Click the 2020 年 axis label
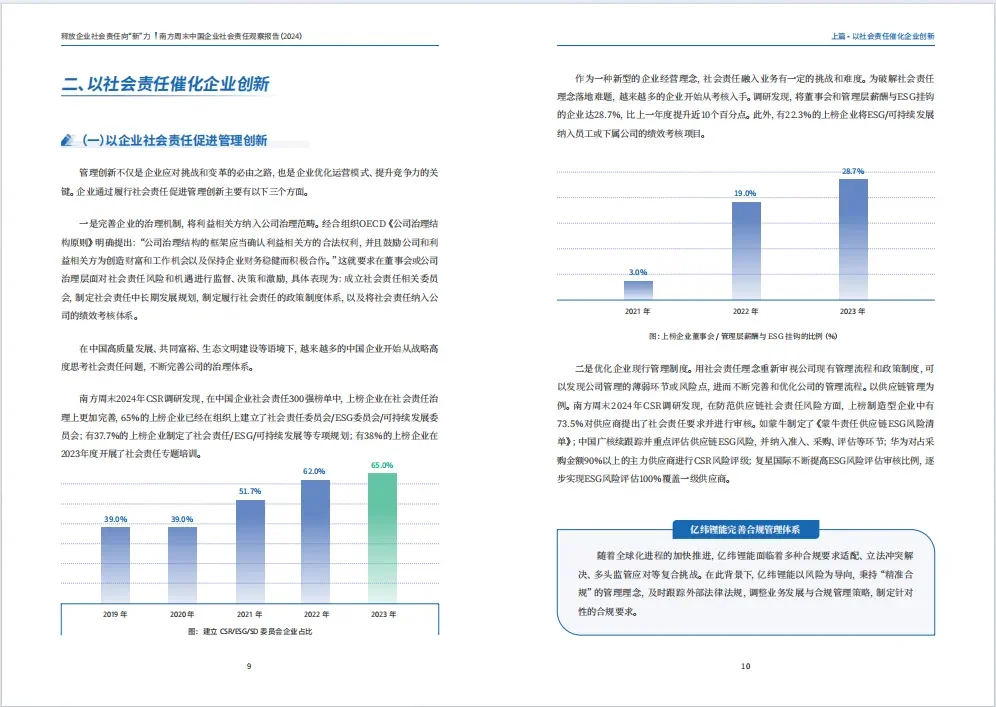This screenshot has width=996, height=707. click(182, 614)
